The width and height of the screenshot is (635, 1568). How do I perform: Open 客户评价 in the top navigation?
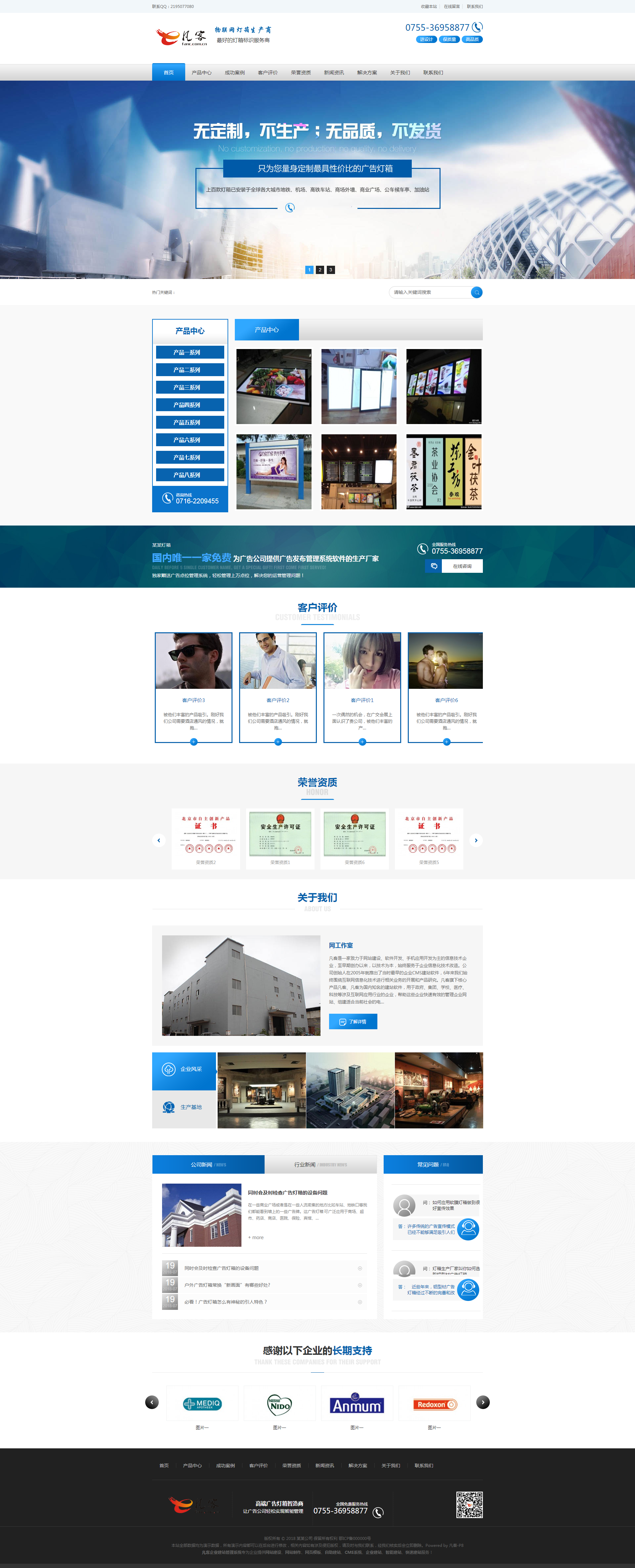[267, 72]
